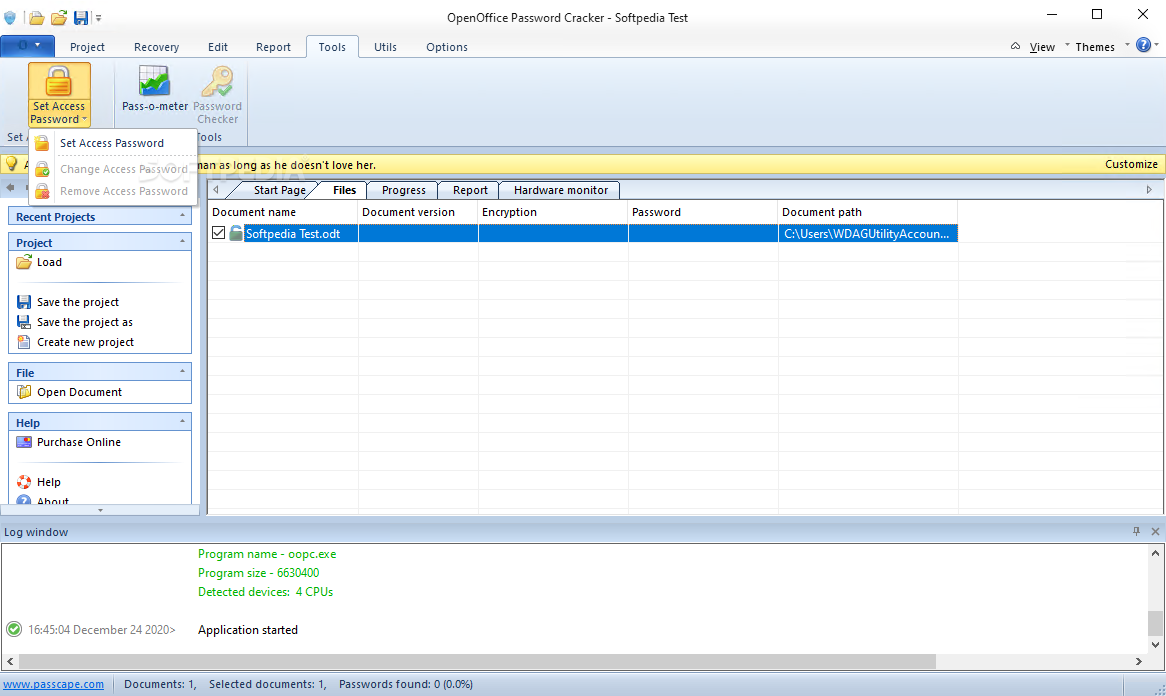This screenshot has height=696, width=1166.
Task: Click the second open-folder icon in quick access toolbar
Action: click(x=59, y=17)
